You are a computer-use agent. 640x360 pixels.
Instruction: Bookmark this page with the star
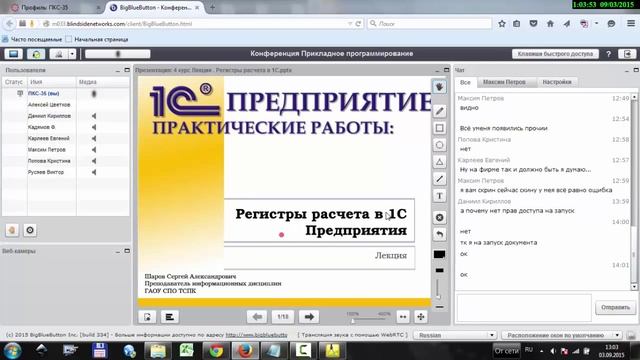click(x=502, y=24)
